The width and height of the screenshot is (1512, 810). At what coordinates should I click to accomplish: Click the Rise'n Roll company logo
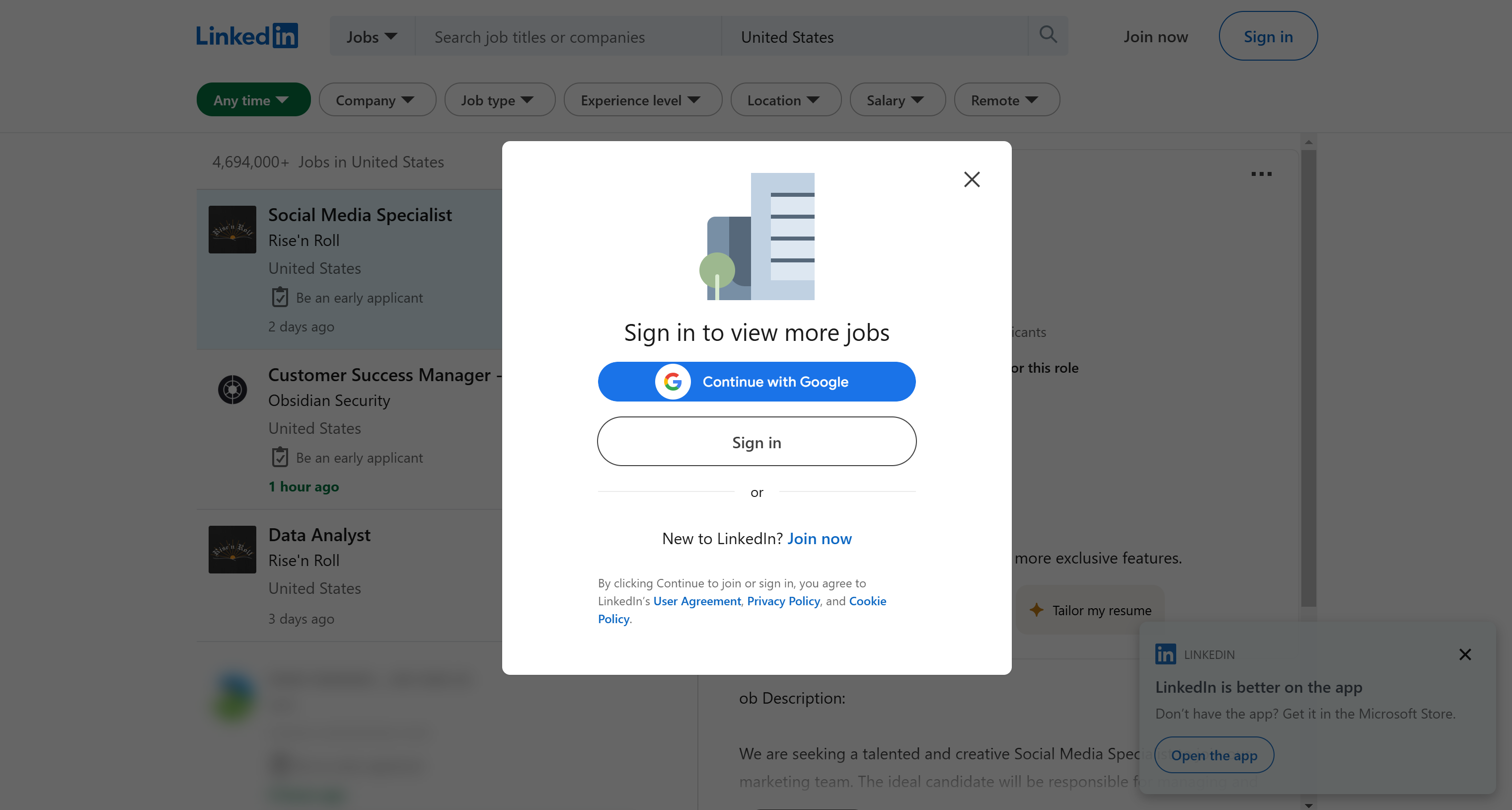(232, 229)
